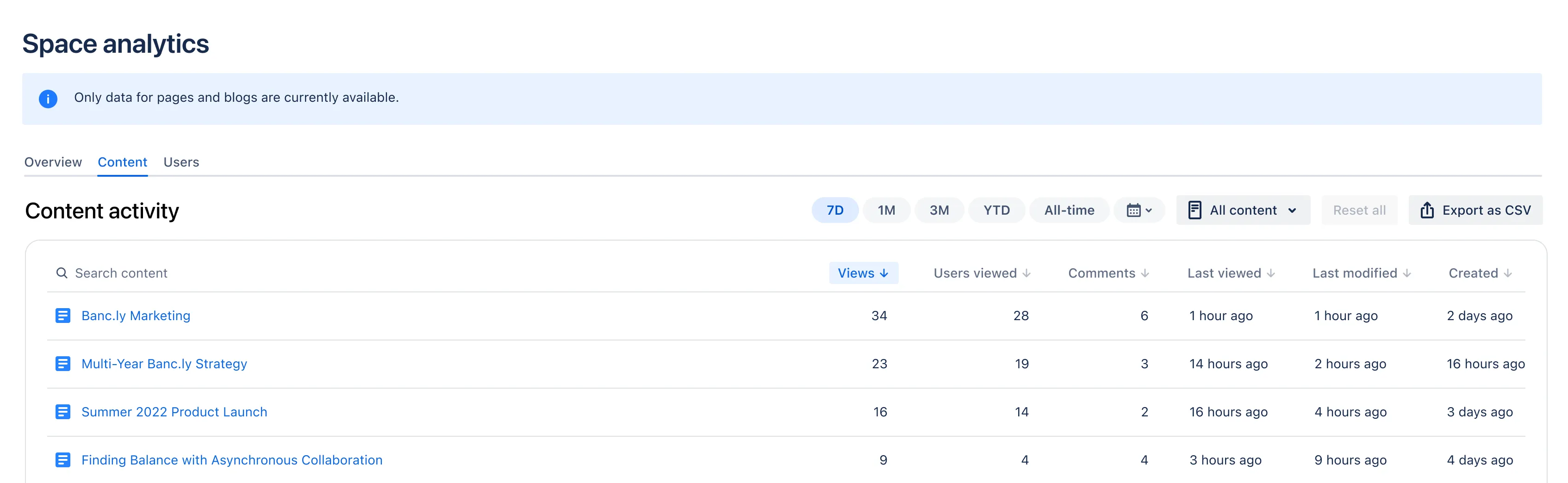Open Finding Balance with Asynchronous Collaboration link
This screenshot has width=1568, height=483.
pyautogui.click(x=232, y=460)
